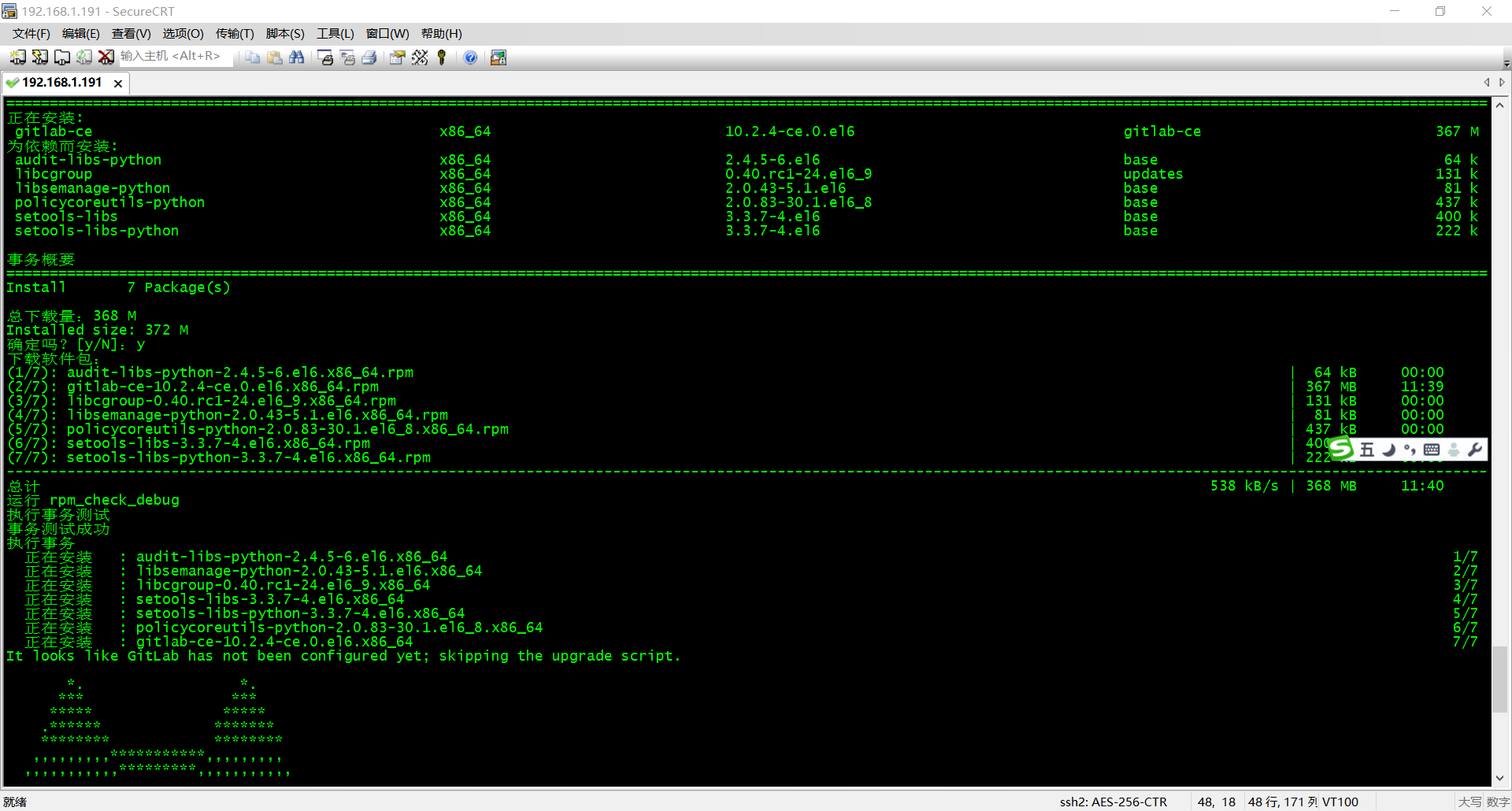
Task: Click 'rpm_check_debug' text in terminal
Action: coord(114,500)
